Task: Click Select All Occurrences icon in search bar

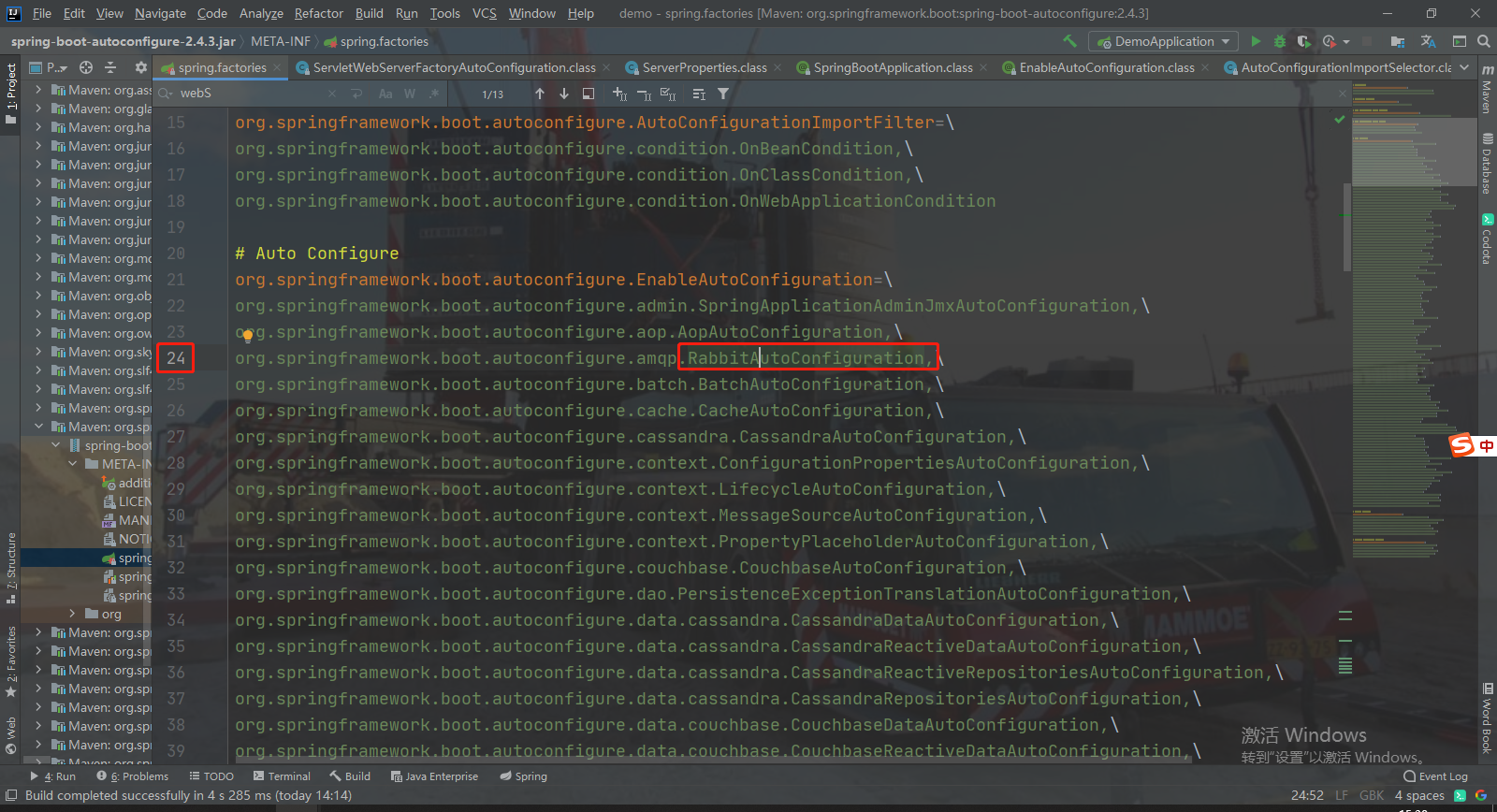Action: pyautogui.click(x=668, y=94)
